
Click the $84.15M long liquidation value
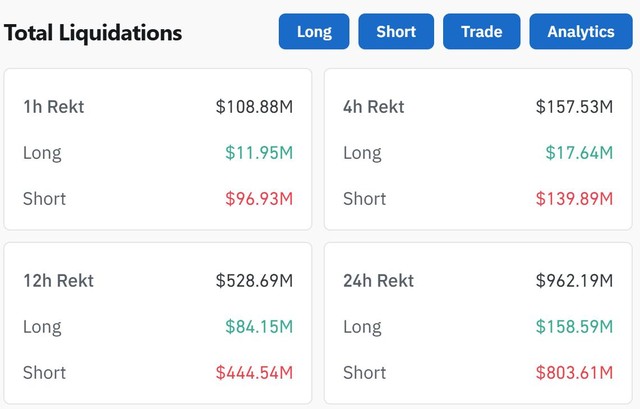click(x=259, y=327)
